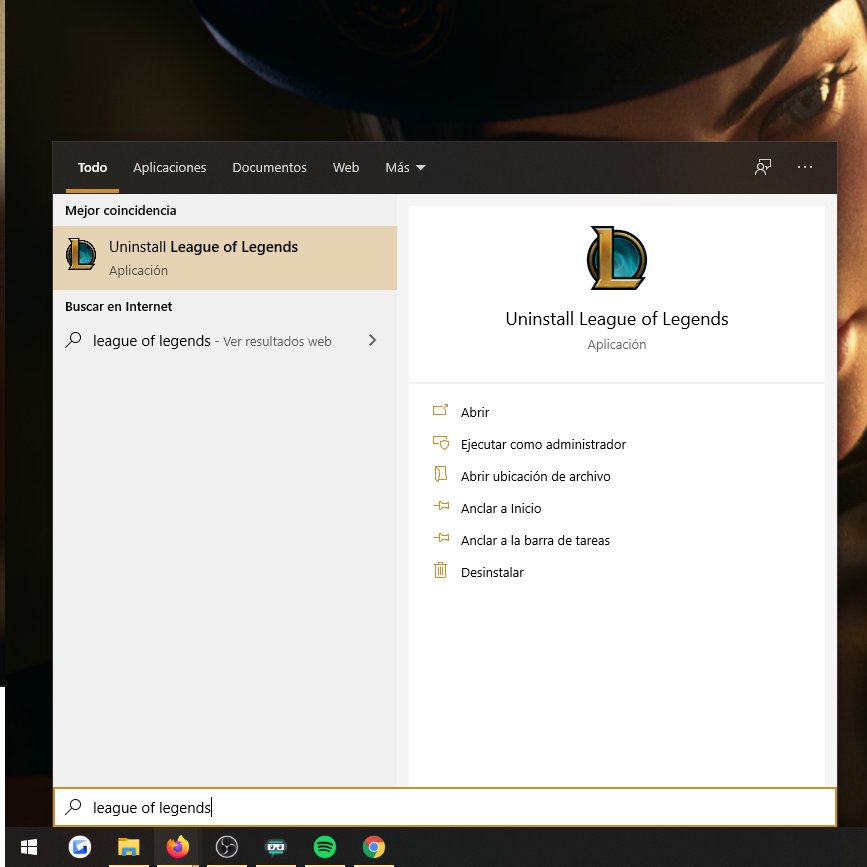Screen dimensions: 867x867
Task: Choose Abrir ubicación de archivo
Action: pyautogui.click(x=535, y=477)
